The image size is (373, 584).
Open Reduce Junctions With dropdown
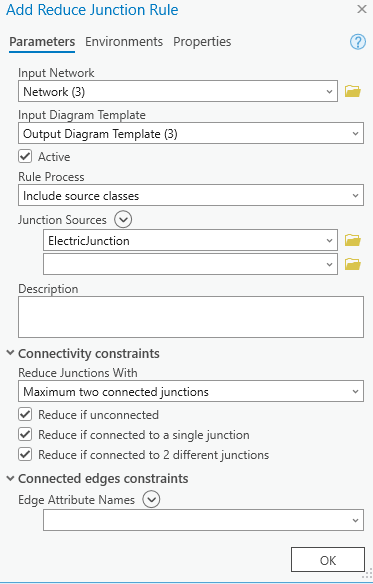pyautogui.click(x=191, y=391)
